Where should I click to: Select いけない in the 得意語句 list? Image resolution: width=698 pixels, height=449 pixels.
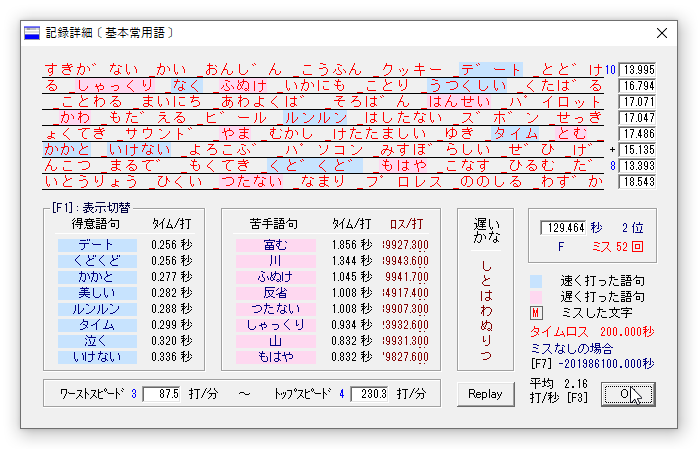pyautogui.click(x=97, y=357)
